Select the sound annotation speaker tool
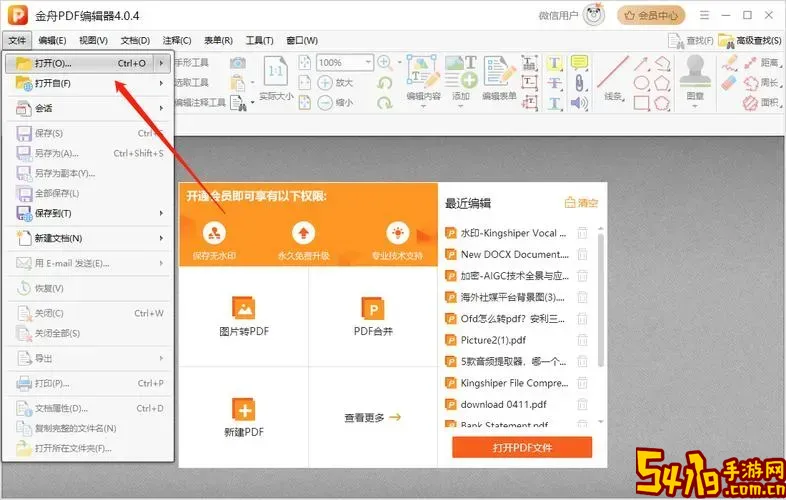 point(579,103)
